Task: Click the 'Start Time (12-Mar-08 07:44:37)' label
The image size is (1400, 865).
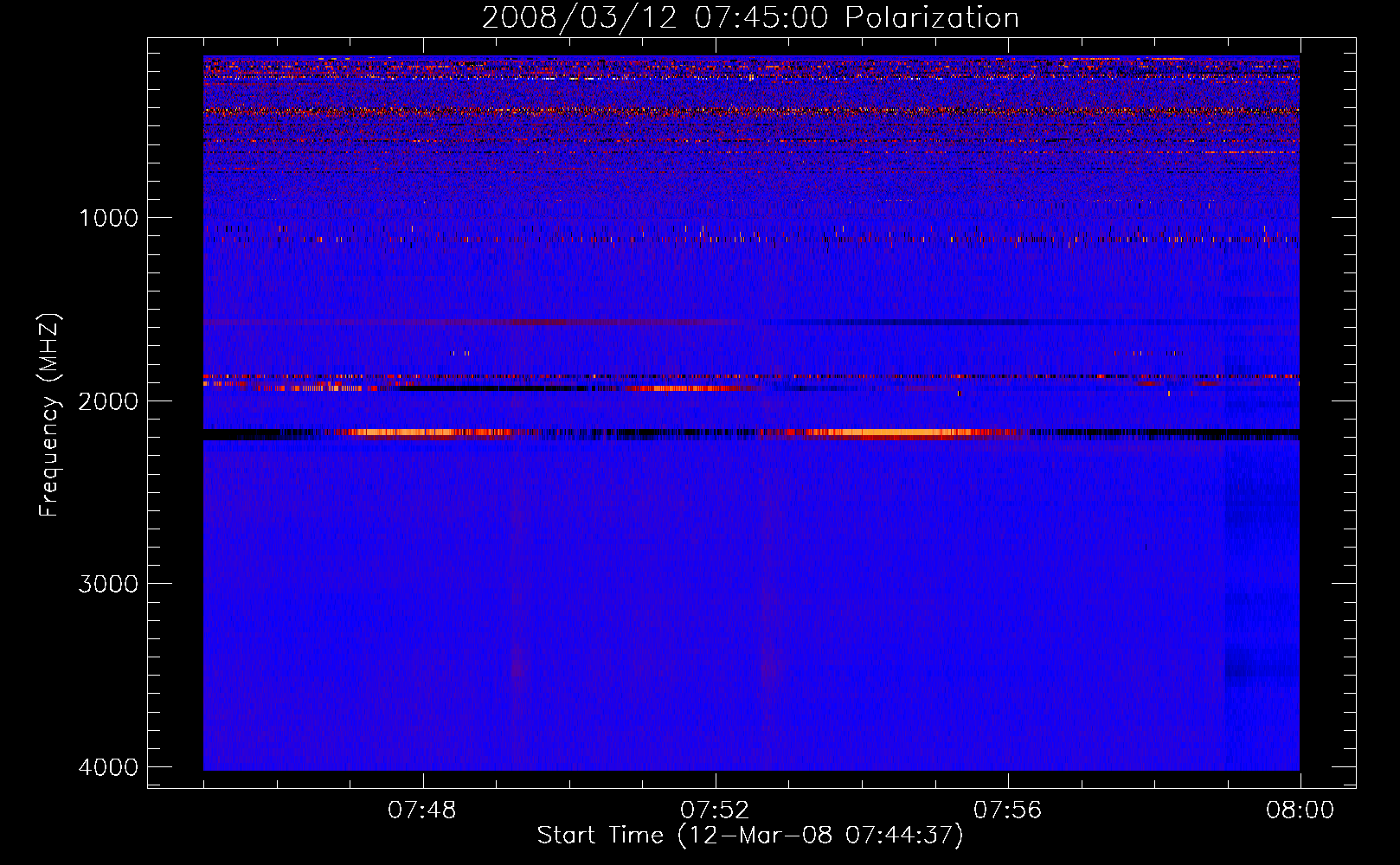Action: [x=750, y=836]
